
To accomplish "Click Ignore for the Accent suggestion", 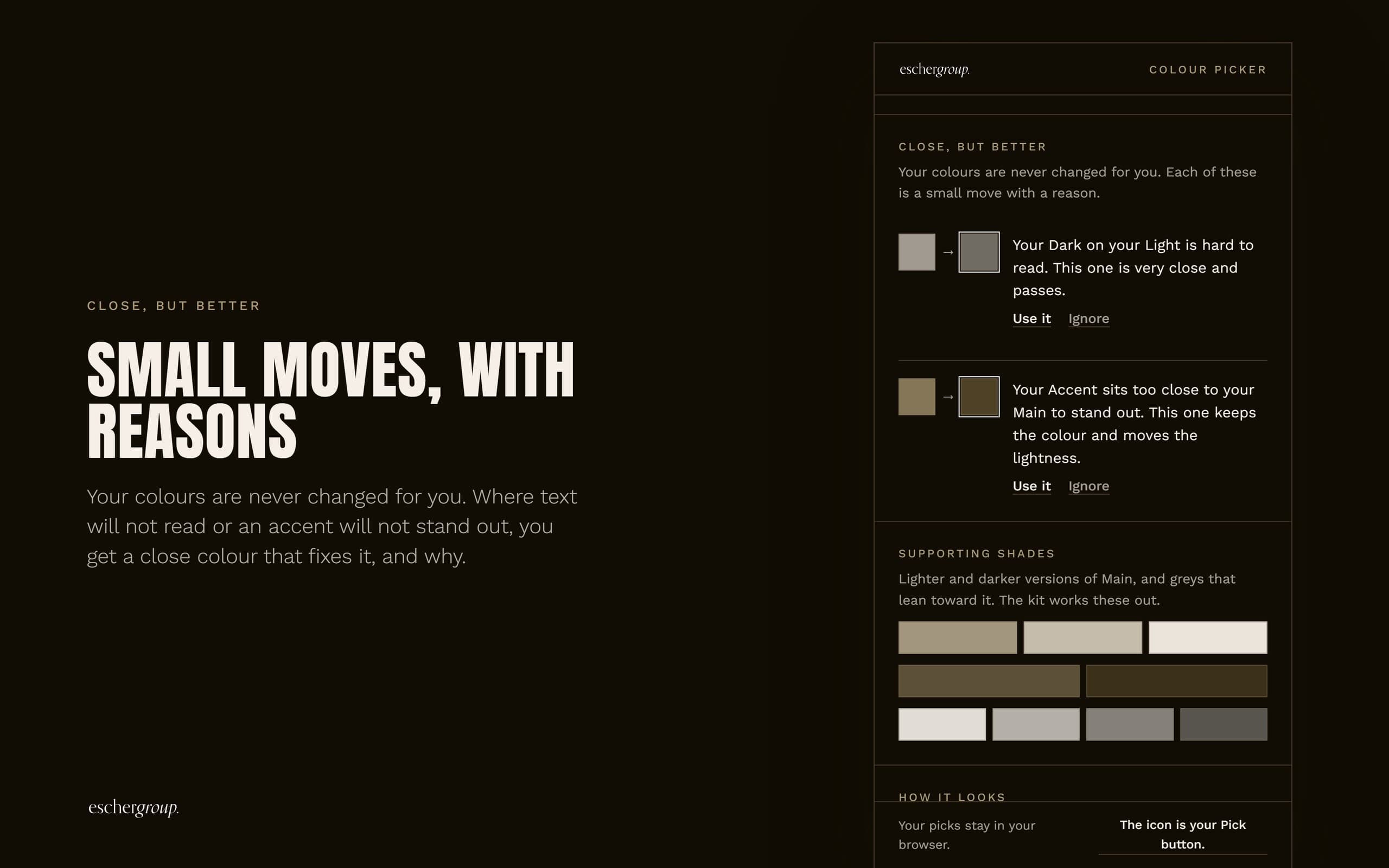I will (x=1088, y=486).
